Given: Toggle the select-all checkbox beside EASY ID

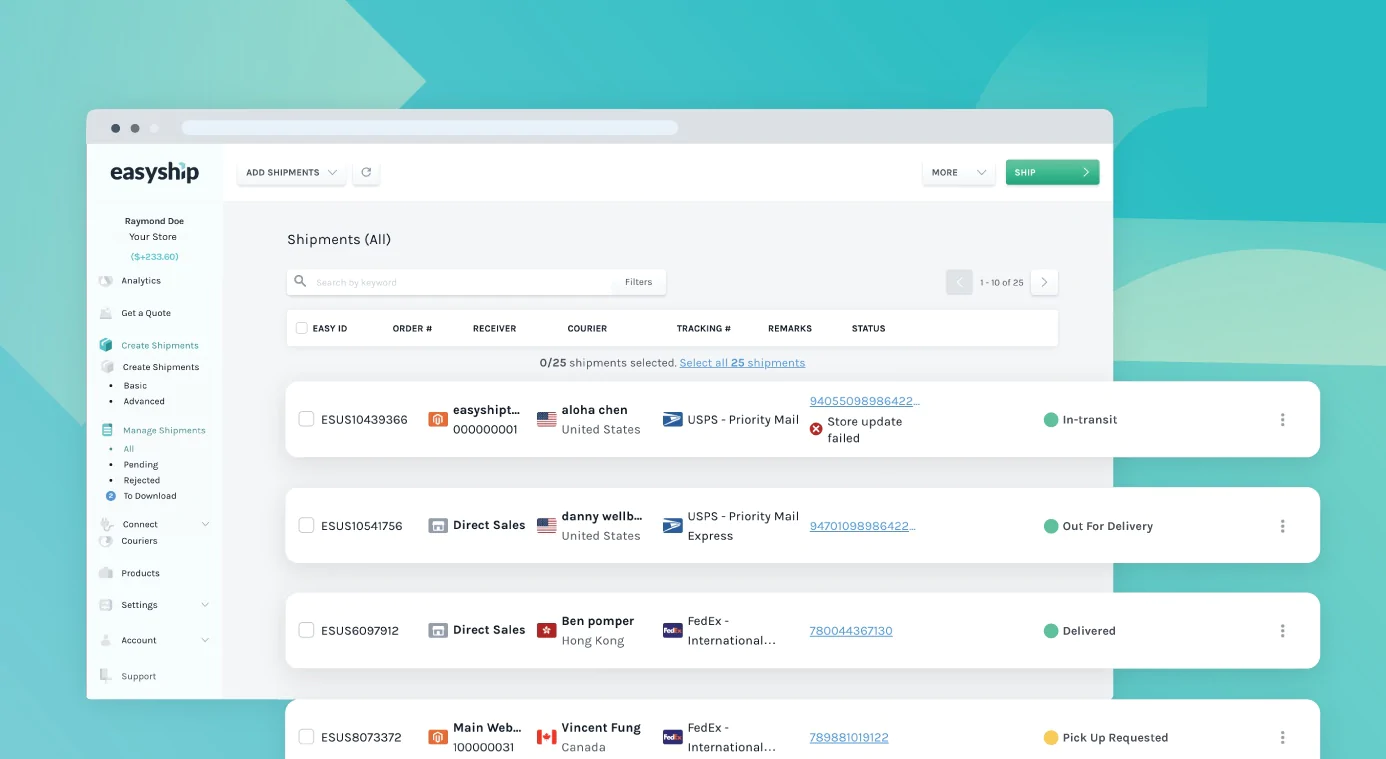Looking at the screenshot, I should tap(302, 328).
